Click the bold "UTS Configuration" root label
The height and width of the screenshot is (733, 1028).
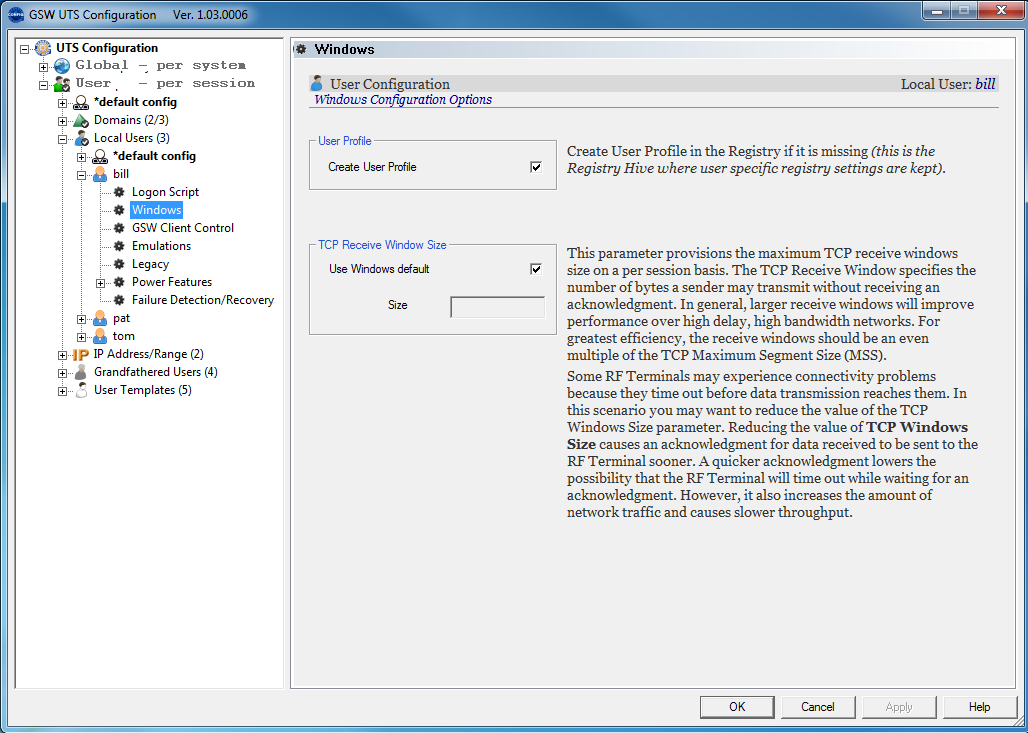point(107,48)
